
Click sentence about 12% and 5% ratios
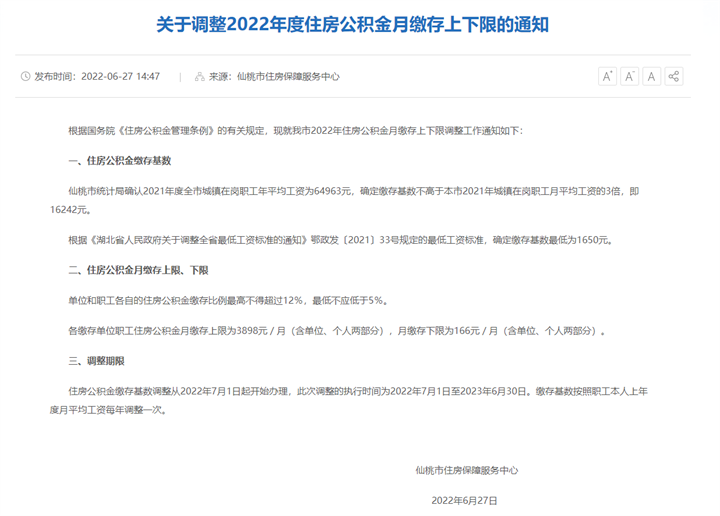(225, 300)
